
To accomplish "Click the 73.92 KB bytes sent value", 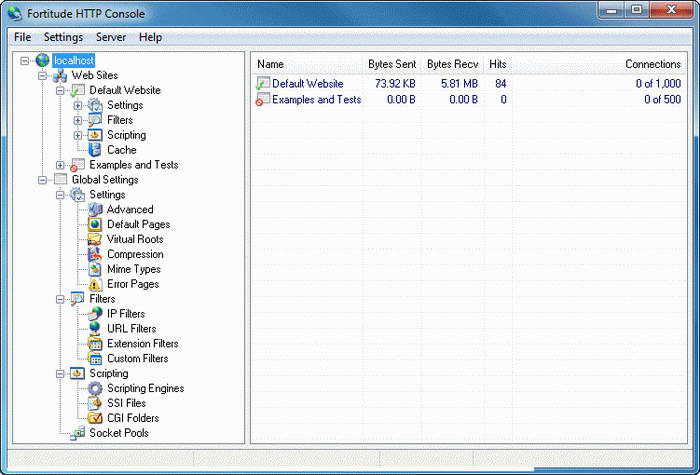I will pyautogui.click(x=395, y=83).
